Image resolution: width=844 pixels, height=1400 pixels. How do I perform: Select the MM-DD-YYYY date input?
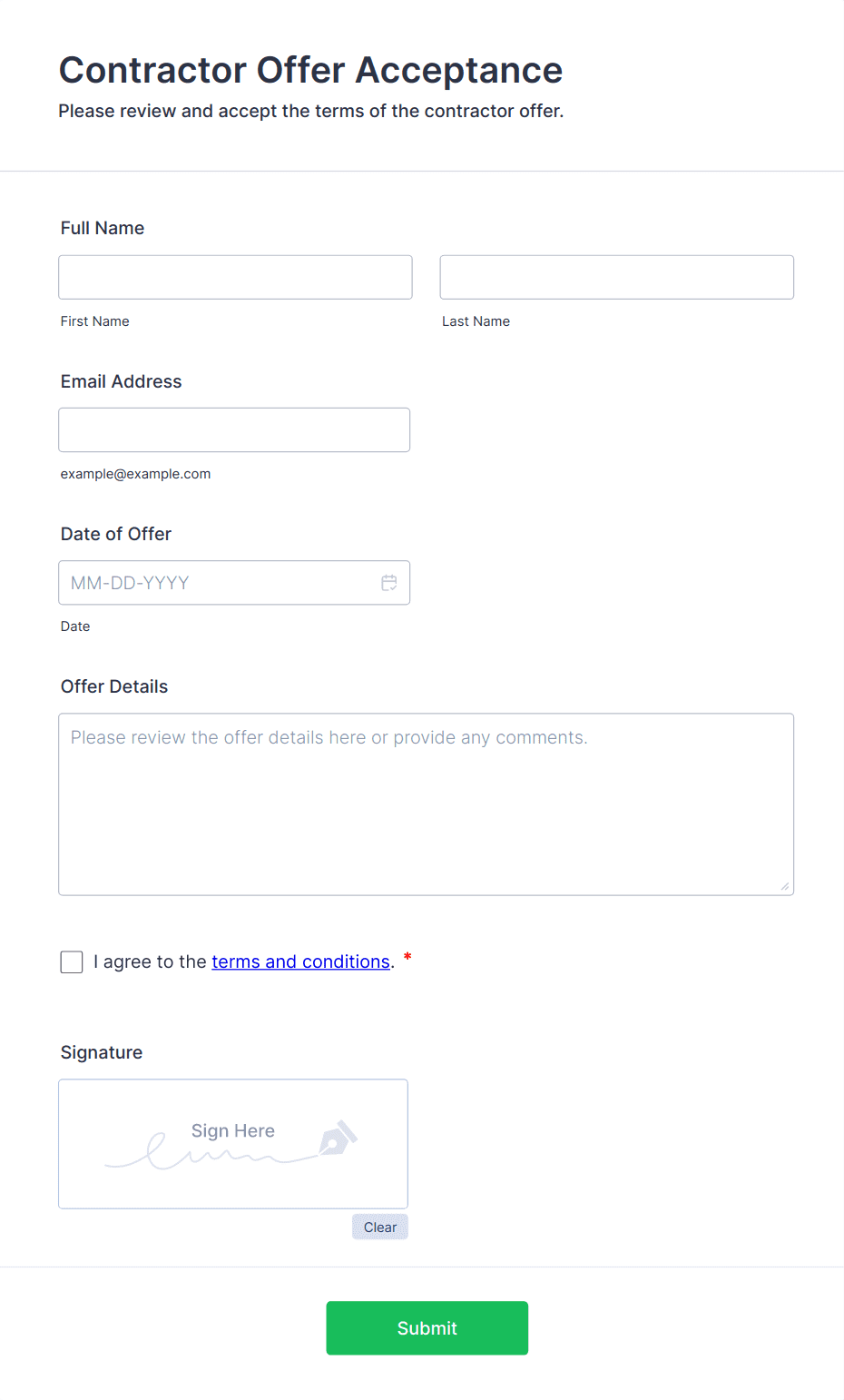click(x=218, y=583)
